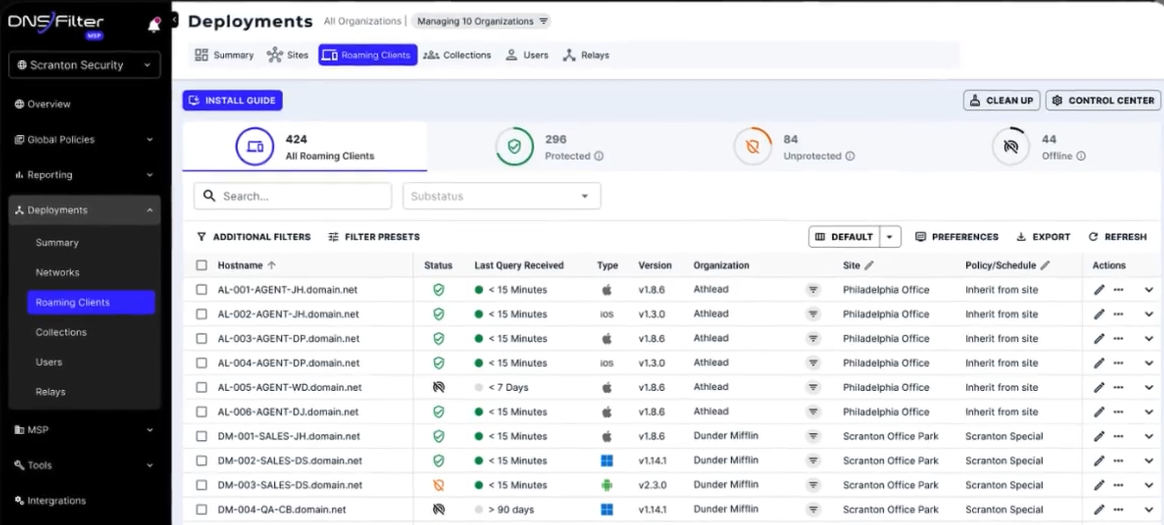The image size is (1164, 525).
Task: Switch to the Relays tab
Action: point(586,55)
